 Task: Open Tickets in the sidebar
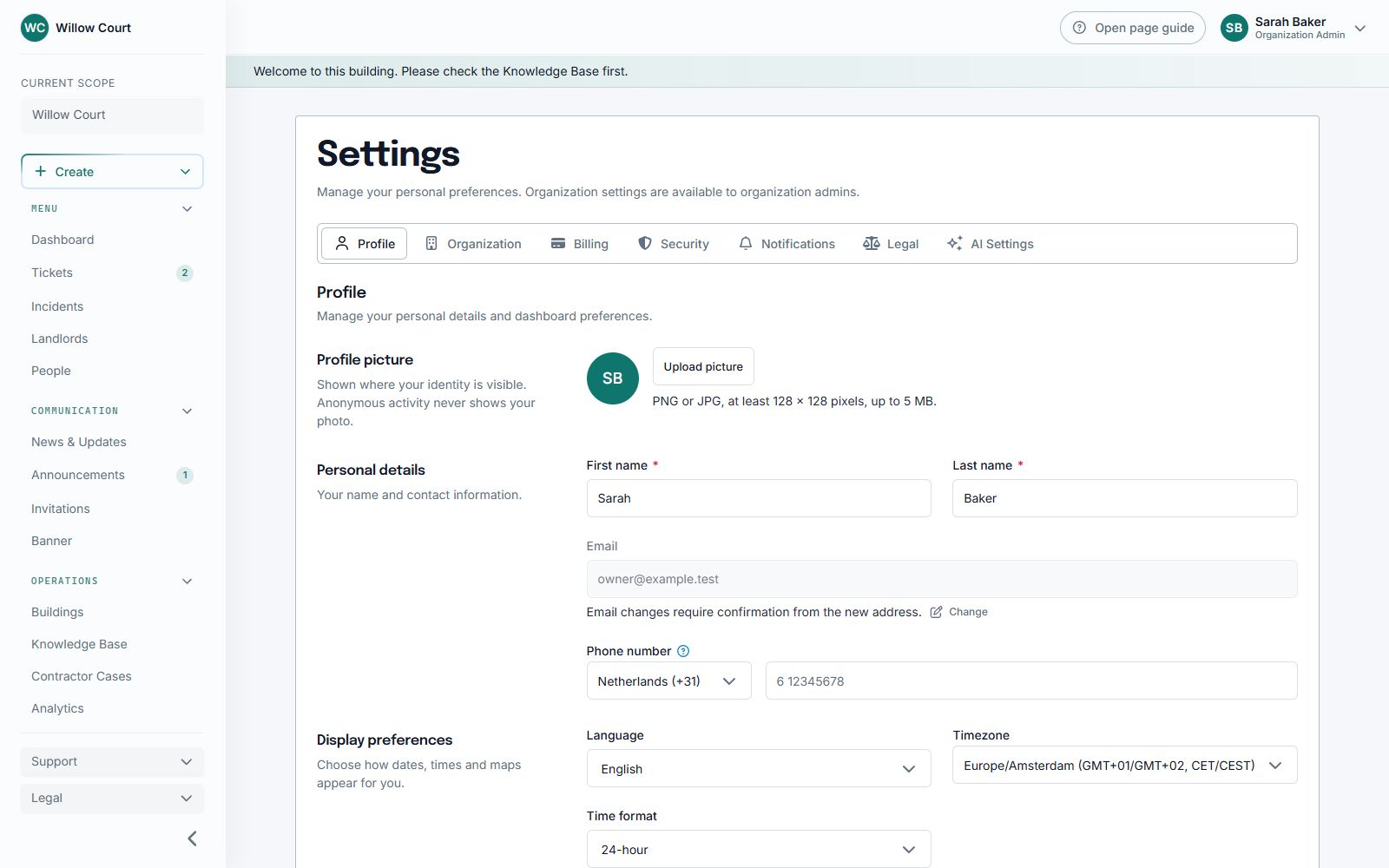pyautogui.click(x=52, y=273)
